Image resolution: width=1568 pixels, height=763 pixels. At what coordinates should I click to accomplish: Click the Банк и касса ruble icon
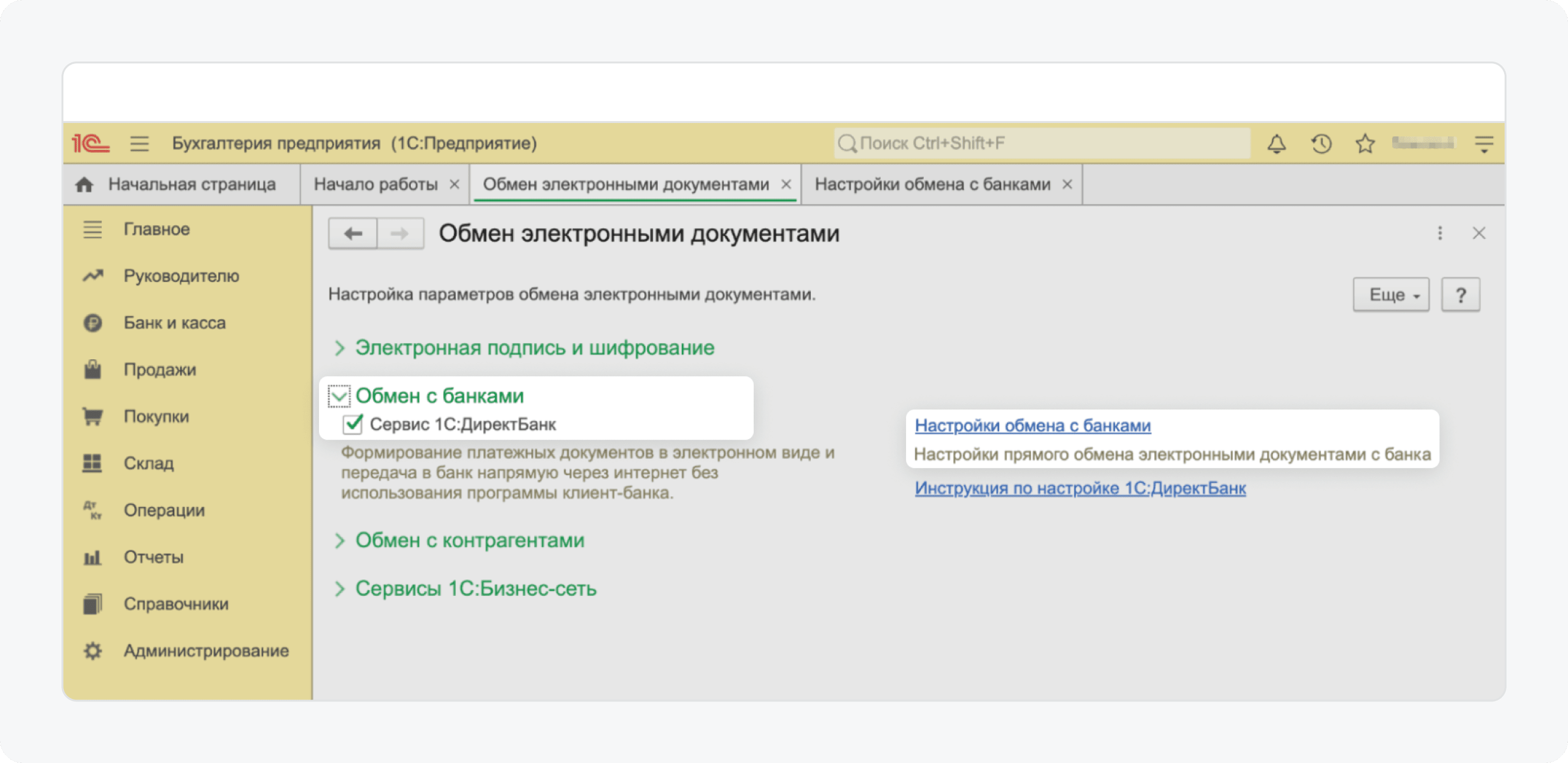coord(93,323)
